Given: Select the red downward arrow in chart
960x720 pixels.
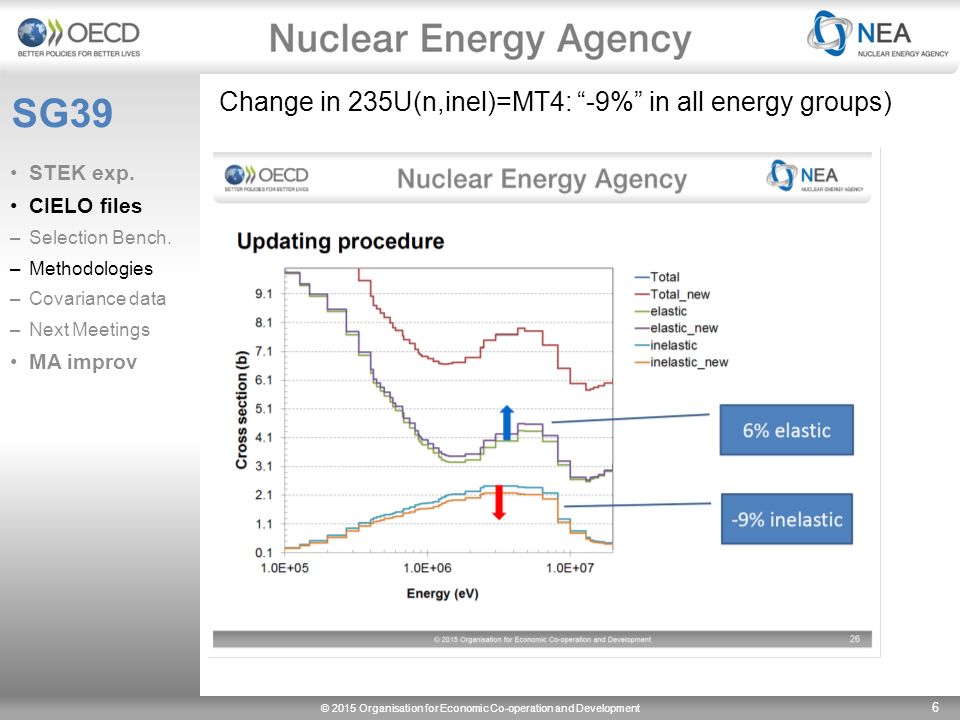Looking at the screenshot, I should (x=499, y=502).
